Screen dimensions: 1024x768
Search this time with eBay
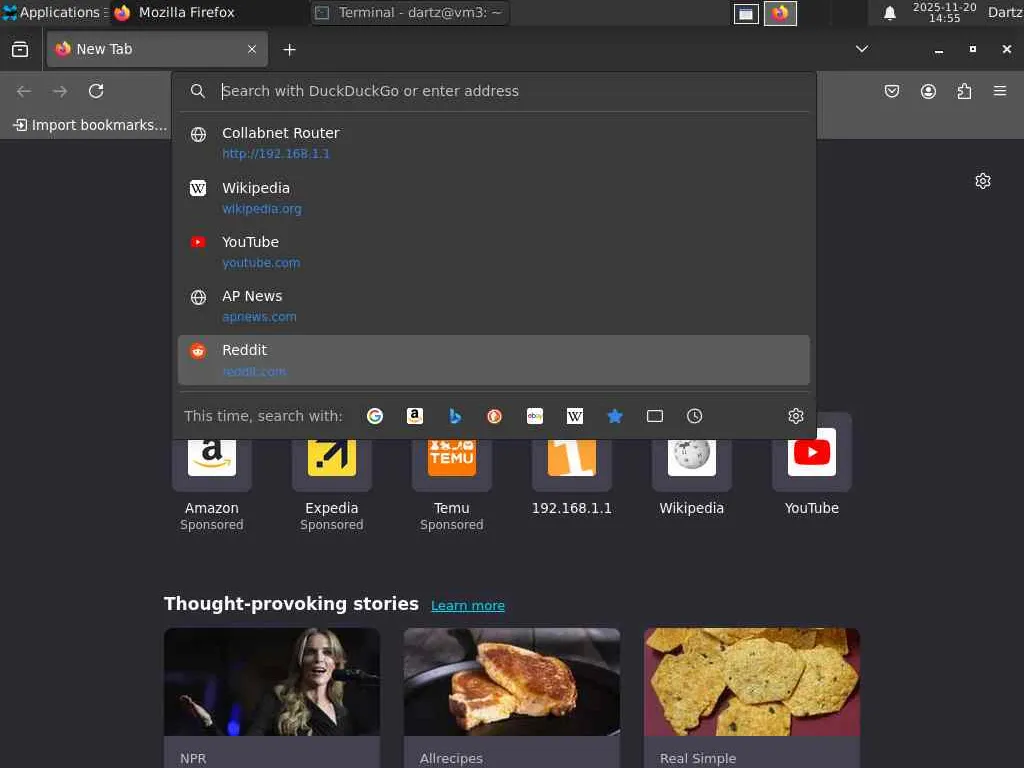535,416
